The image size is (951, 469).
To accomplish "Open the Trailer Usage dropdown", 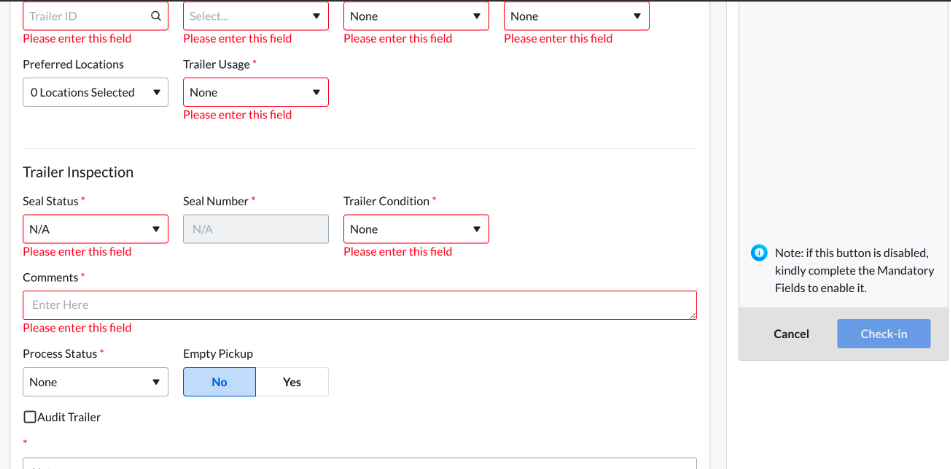I will pyautogui.click(x=255, y=93).
